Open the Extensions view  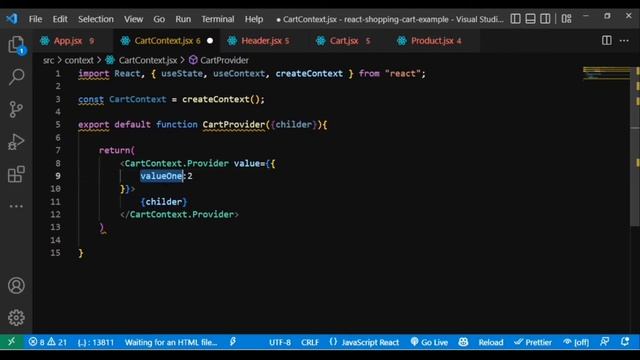coord(16,174)
